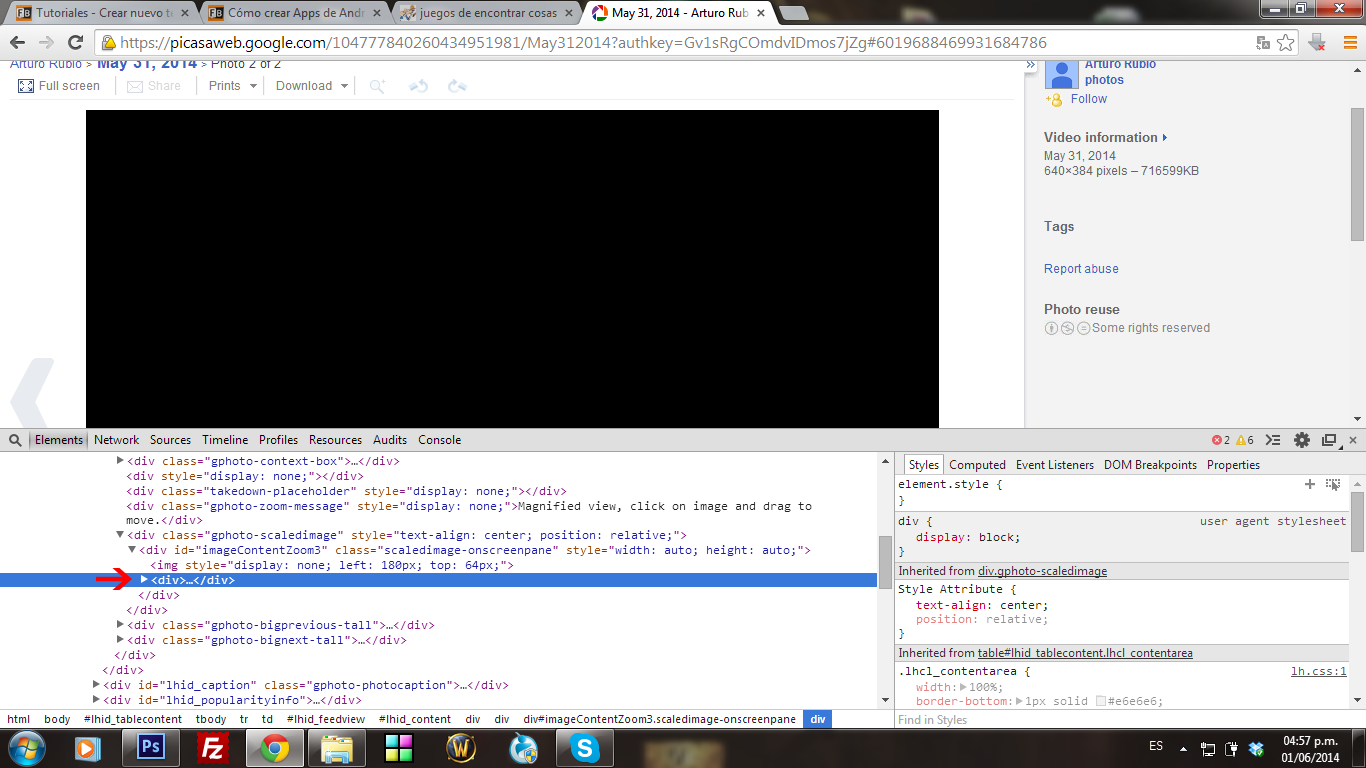Rotate photo left icon

click(419, 86)
